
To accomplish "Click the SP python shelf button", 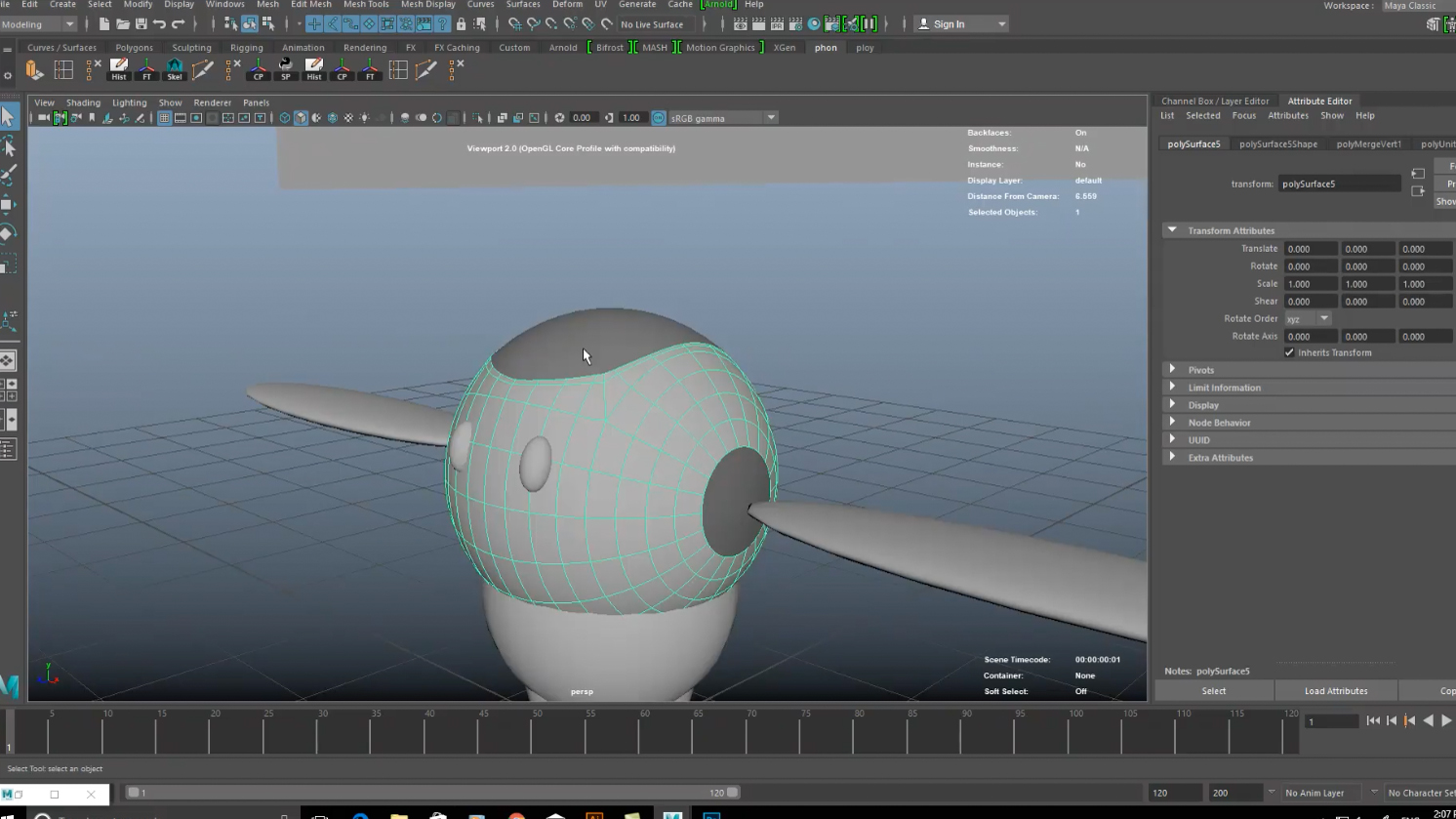I will [286, 69].
